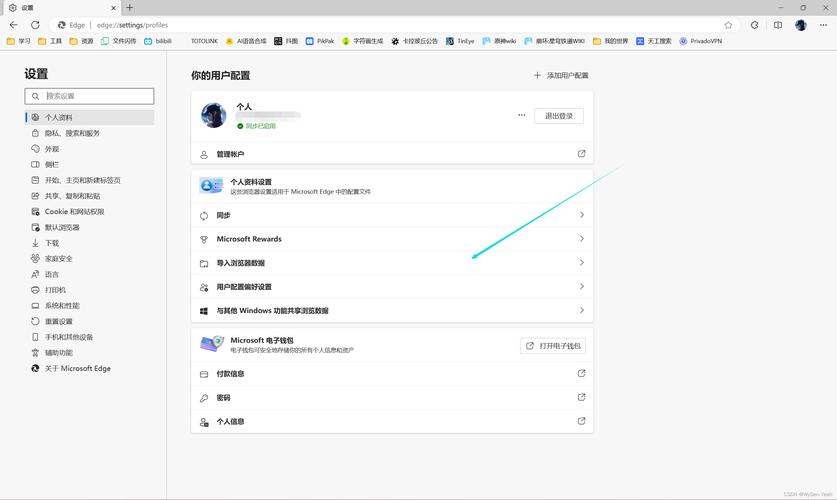
Task: Open the Edge settings and more menu
Action: pos(823,25)
